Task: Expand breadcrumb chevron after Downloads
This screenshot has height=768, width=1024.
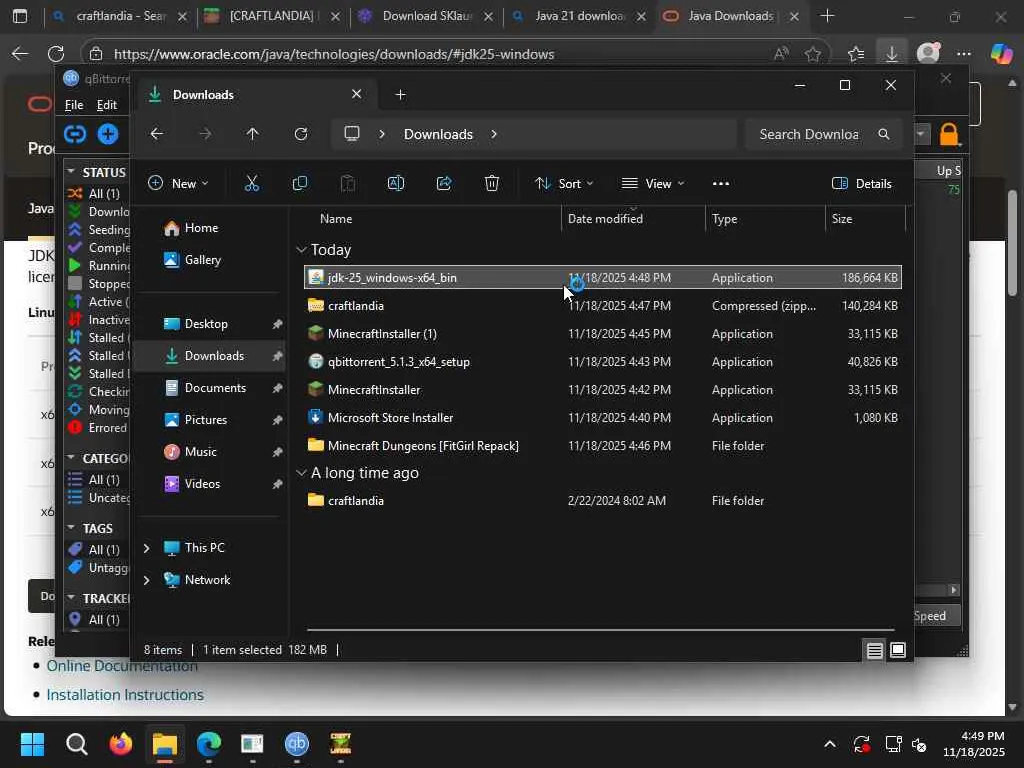Action: point(494,134)
